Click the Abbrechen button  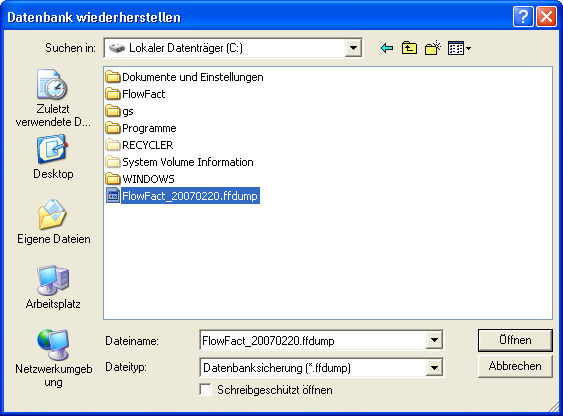point(515,366)
